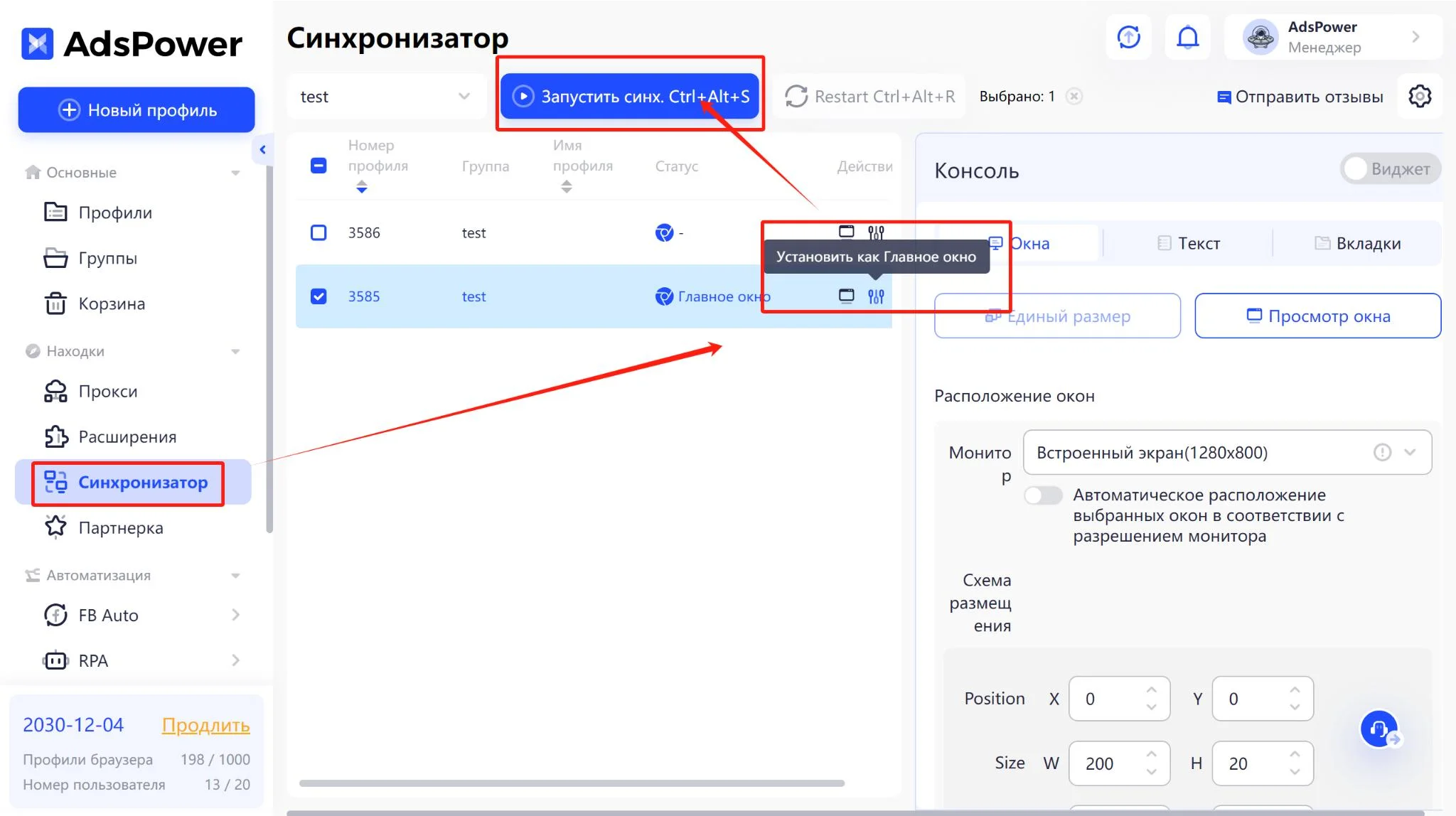The image size is (1456, 816).
Task: Click the notification bell icon
Action: (x=1187, y=37)
